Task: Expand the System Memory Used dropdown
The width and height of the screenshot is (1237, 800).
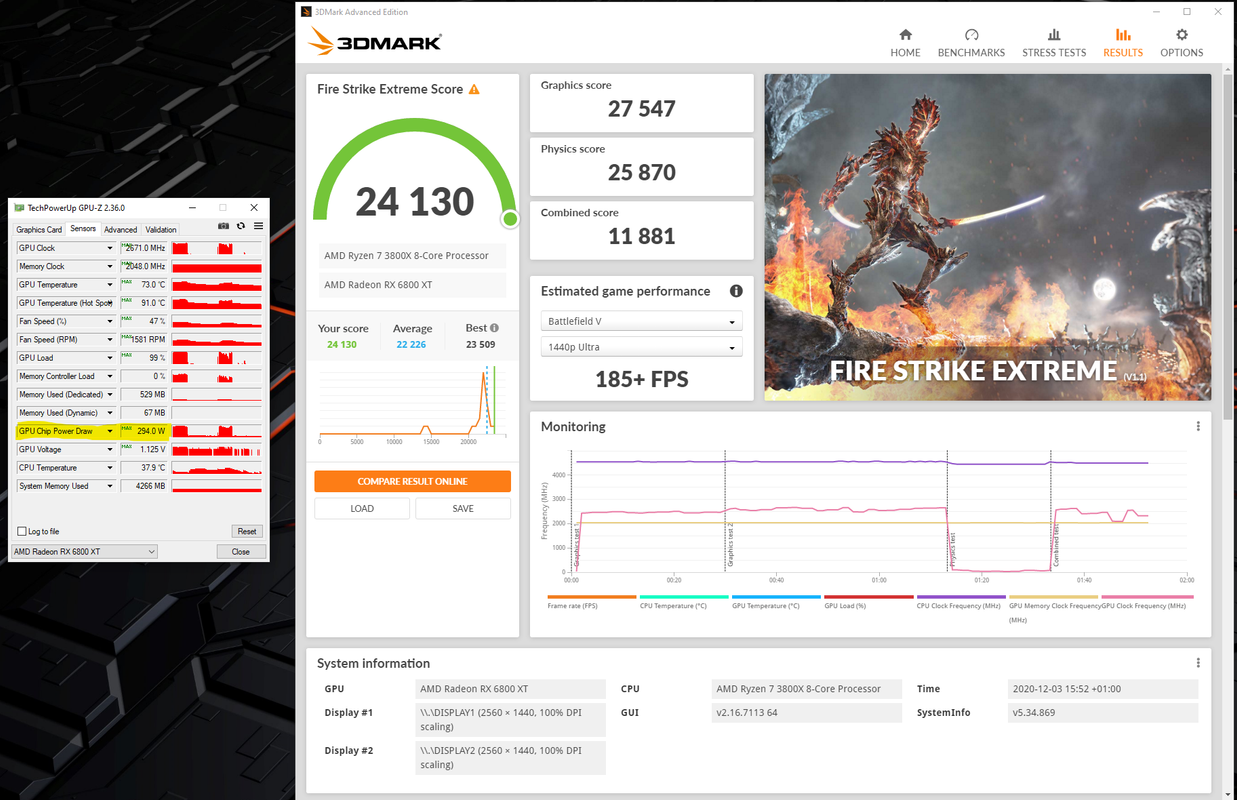Action: click(110, 486)
